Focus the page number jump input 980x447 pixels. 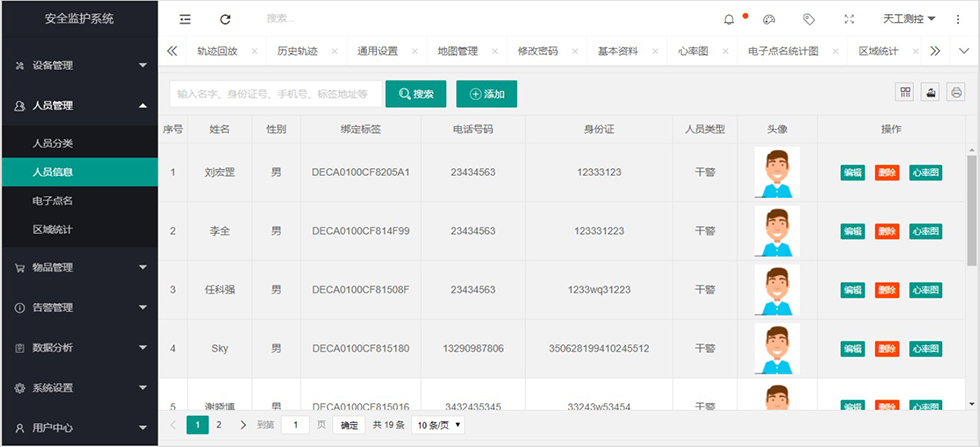pos(295,425)
